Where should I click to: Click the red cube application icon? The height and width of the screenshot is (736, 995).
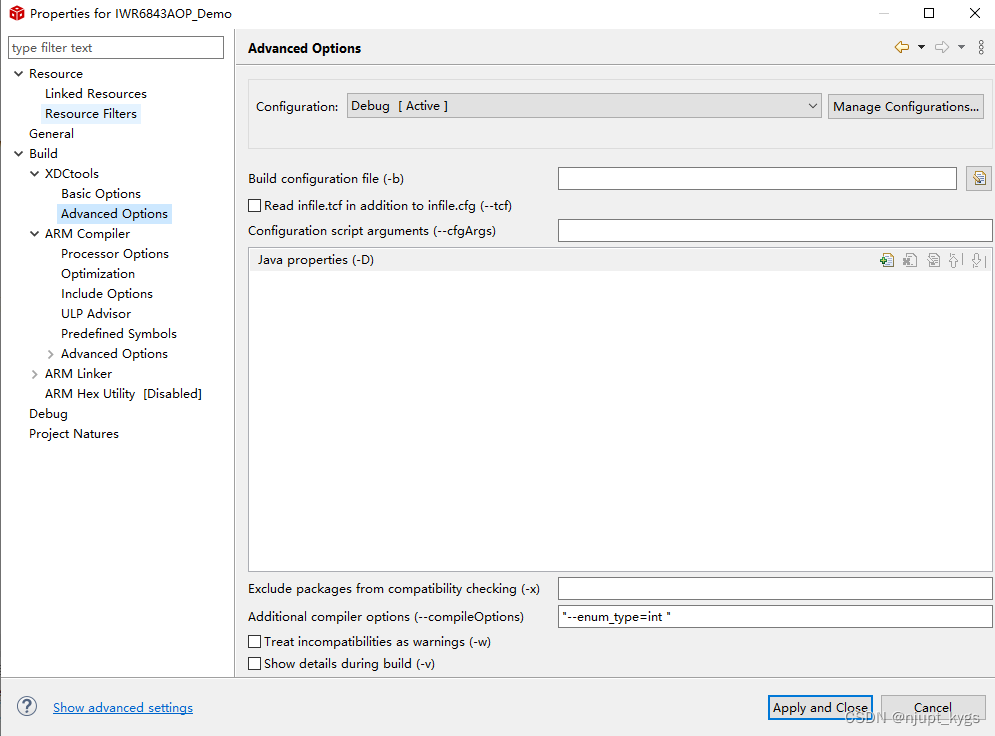16,13
